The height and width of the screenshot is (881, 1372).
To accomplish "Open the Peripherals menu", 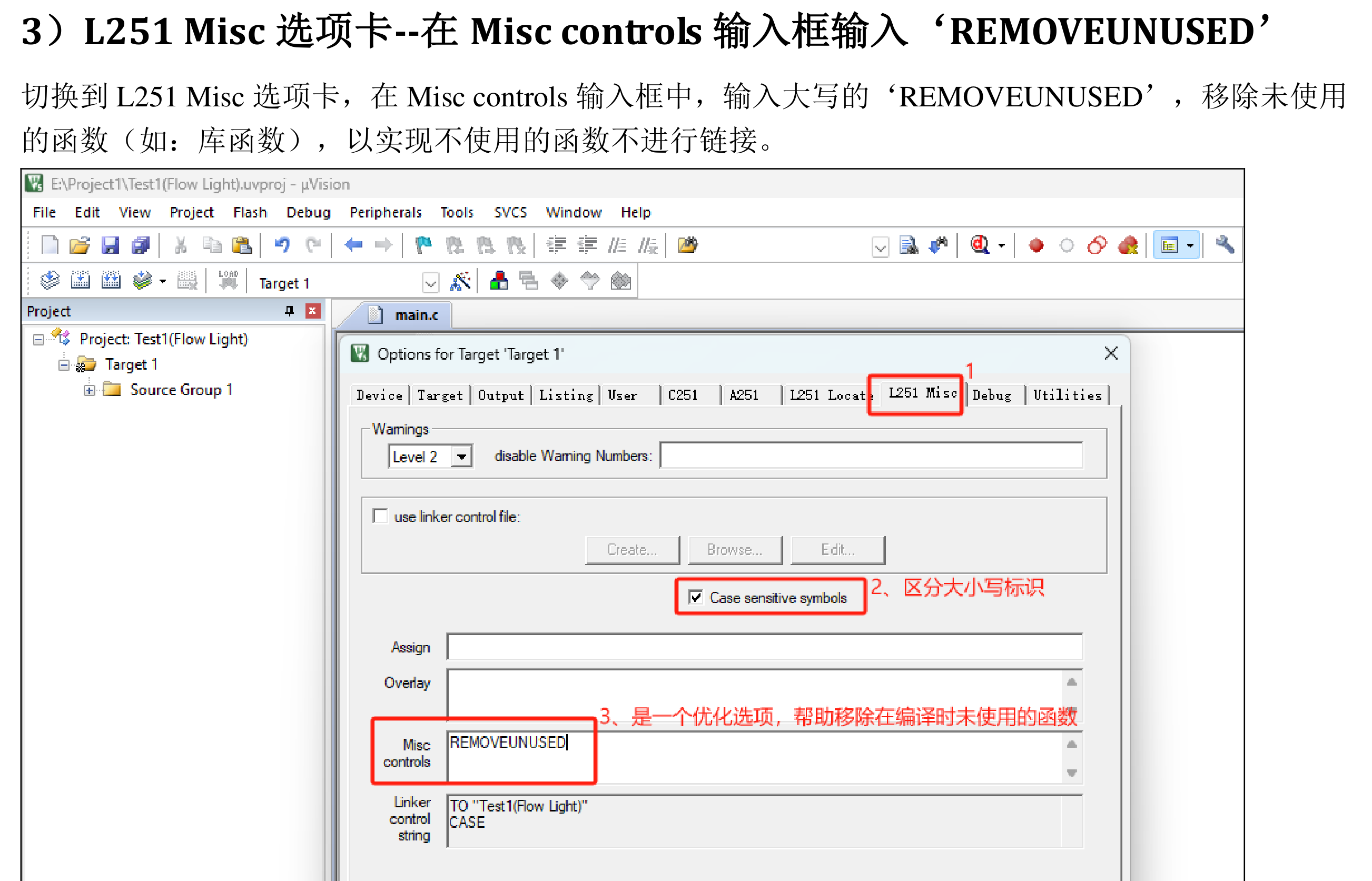I will tap(385, 212).
